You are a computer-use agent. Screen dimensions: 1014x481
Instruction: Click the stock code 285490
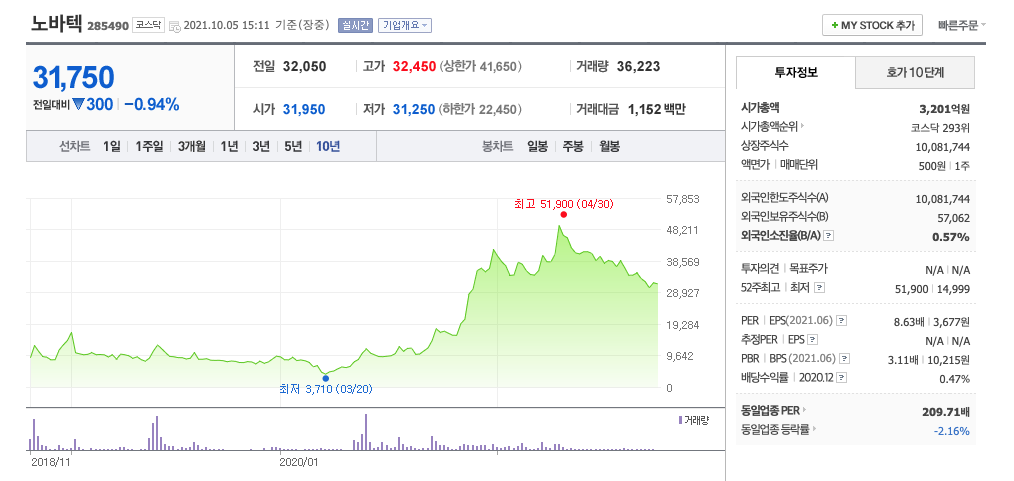click(x=108, y=27)
